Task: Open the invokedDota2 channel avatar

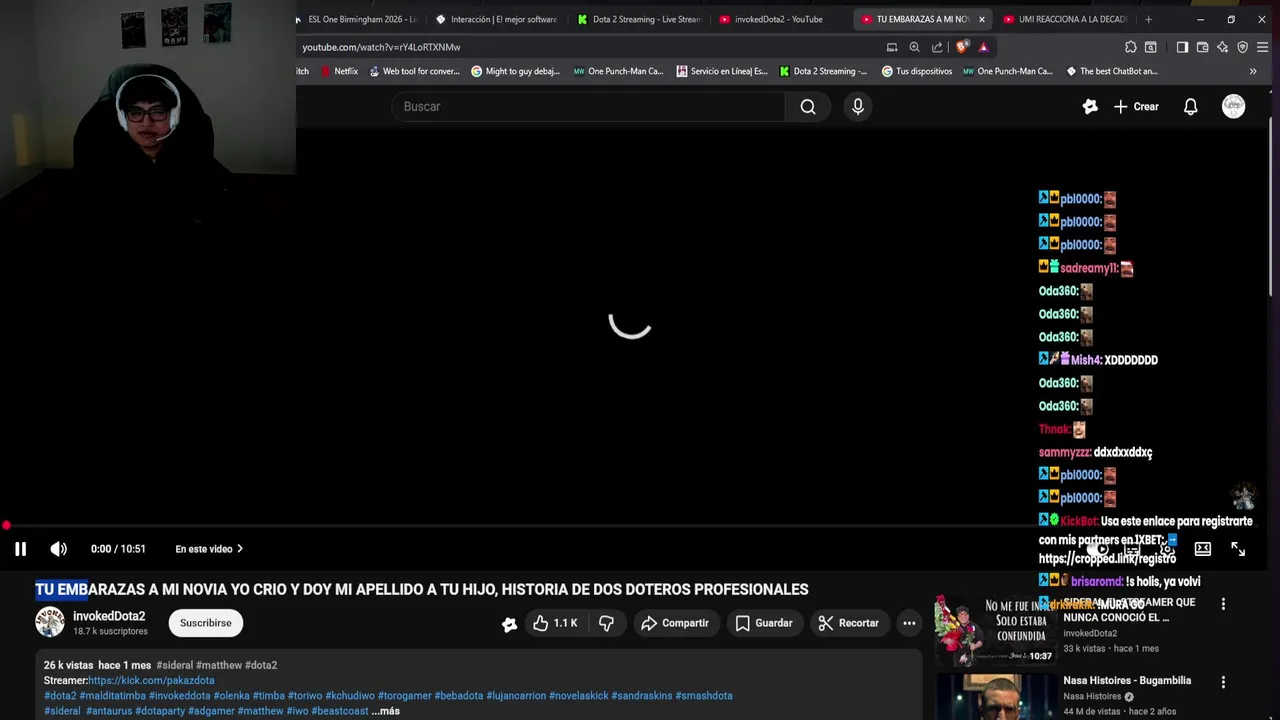Action: [x=50, y=622]
